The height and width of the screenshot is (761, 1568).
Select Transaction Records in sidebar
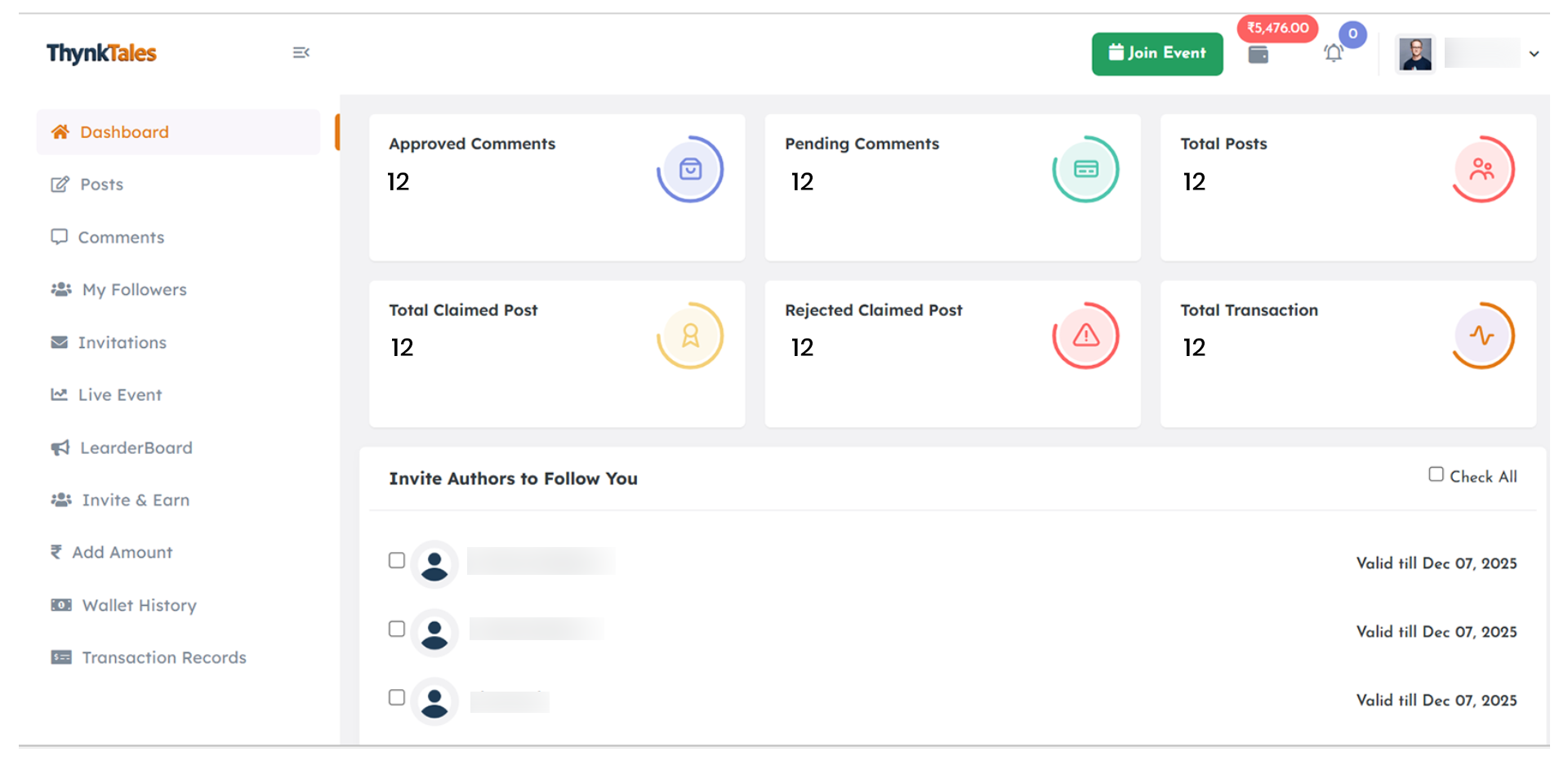(x=163, y=657)
